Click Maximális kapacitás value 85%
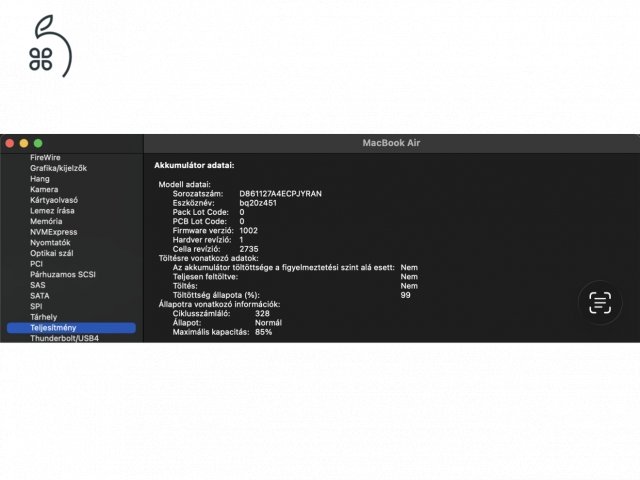This screenshot has height=480, width=640. tap(263, 332)
